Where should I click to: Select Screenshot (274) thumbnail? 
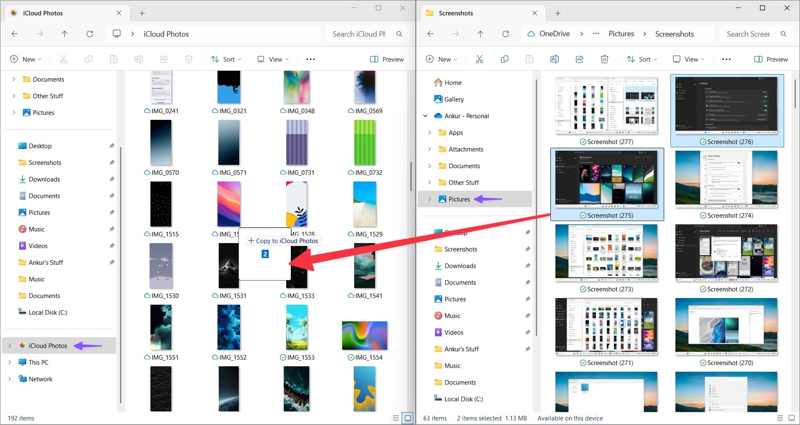(x=727, y=180)
